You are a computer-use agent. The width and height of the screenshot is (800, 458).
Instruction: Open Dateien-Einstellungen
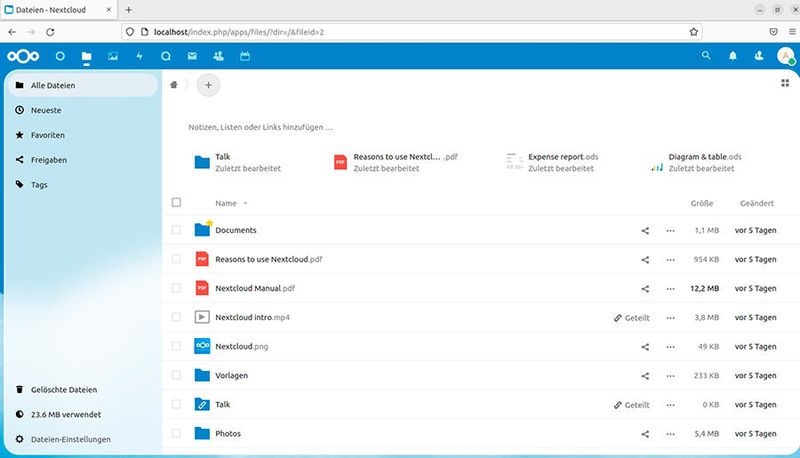tap(83, 439)
